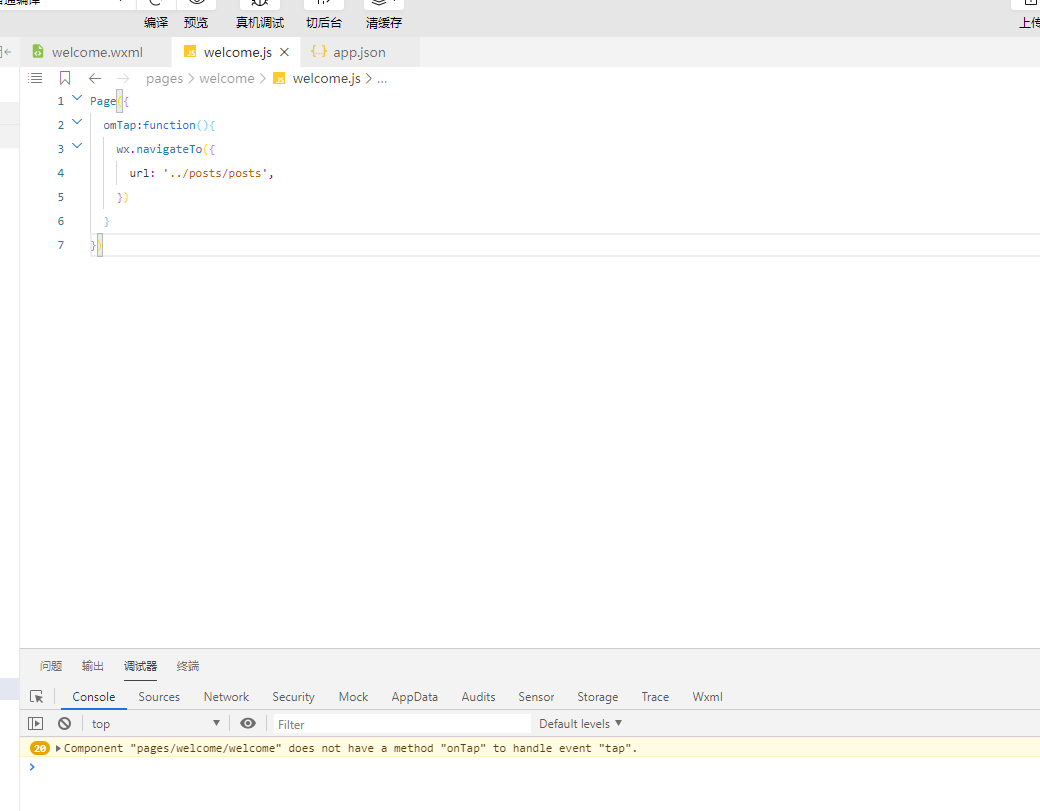The width and height of the screenshot is (1040, 811).
Task: Toggle the console sidebar icon
Action: click(35, 723)
